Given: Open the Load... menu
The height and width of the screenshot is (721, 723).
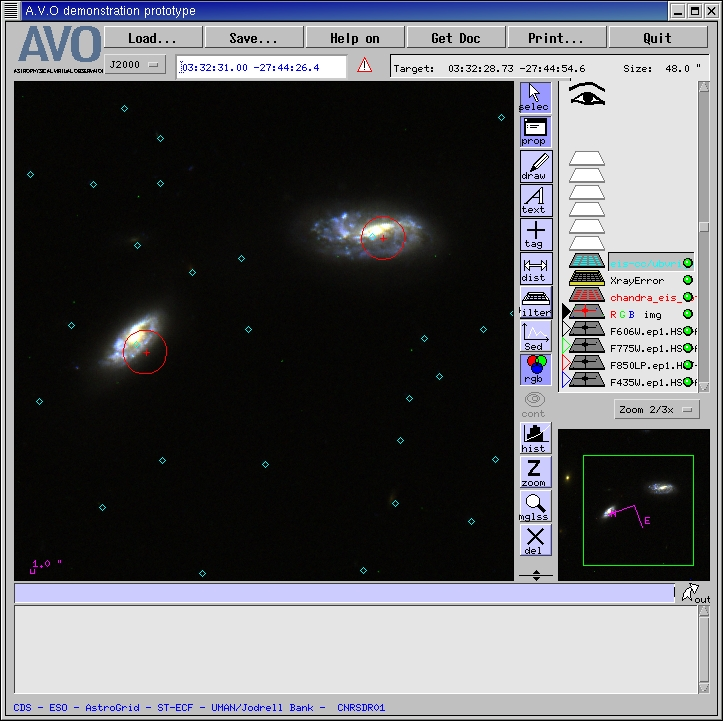Looking at the screenshot, I should click(x=152, y=38).
